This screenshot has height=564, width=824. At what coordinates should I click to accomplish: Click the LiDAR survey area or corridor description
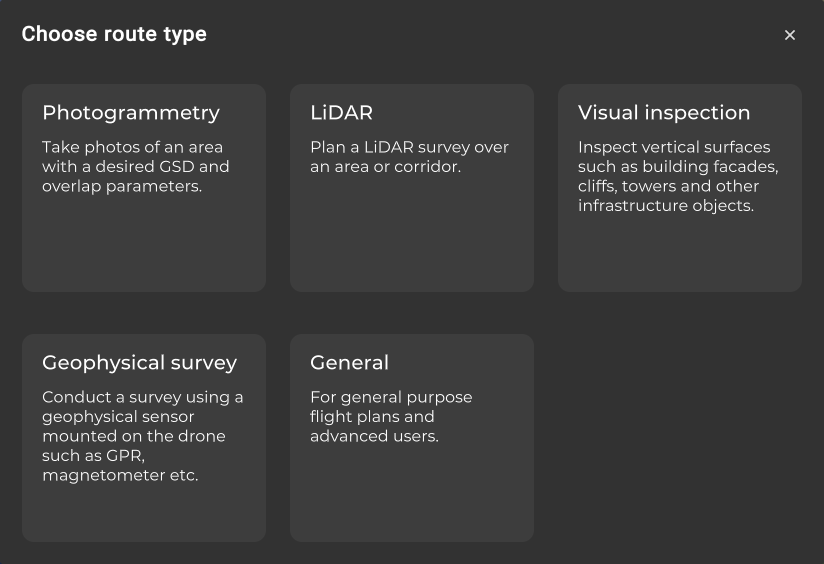click(x=409, y=157)
